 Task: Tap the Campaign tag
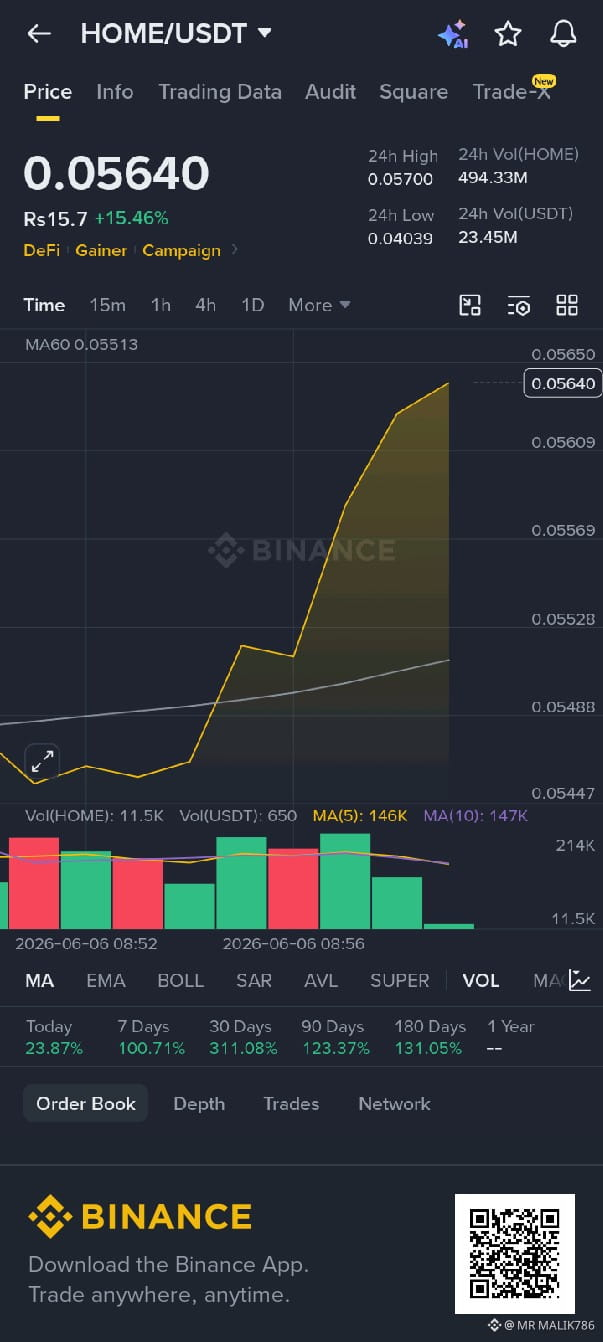(181, 250)
